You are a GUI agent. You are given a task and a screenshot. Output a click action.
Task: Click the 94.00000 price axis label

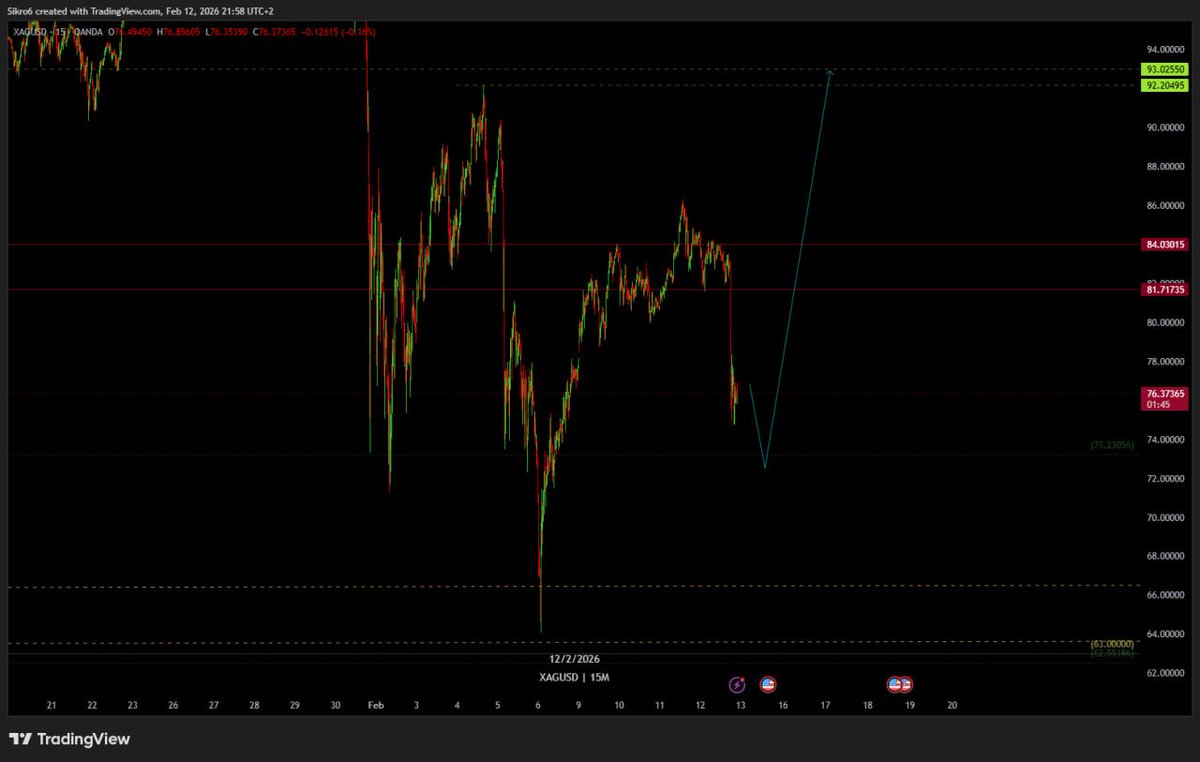pyautogui.click(x=1166, y=49)
